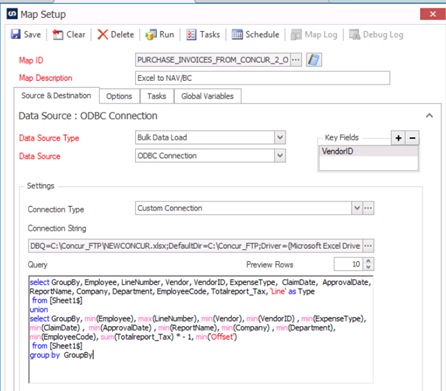Click the Clear toolbar icon
Image resolution: width=446 pixels, height=391 pixels.
coord(58,34)
